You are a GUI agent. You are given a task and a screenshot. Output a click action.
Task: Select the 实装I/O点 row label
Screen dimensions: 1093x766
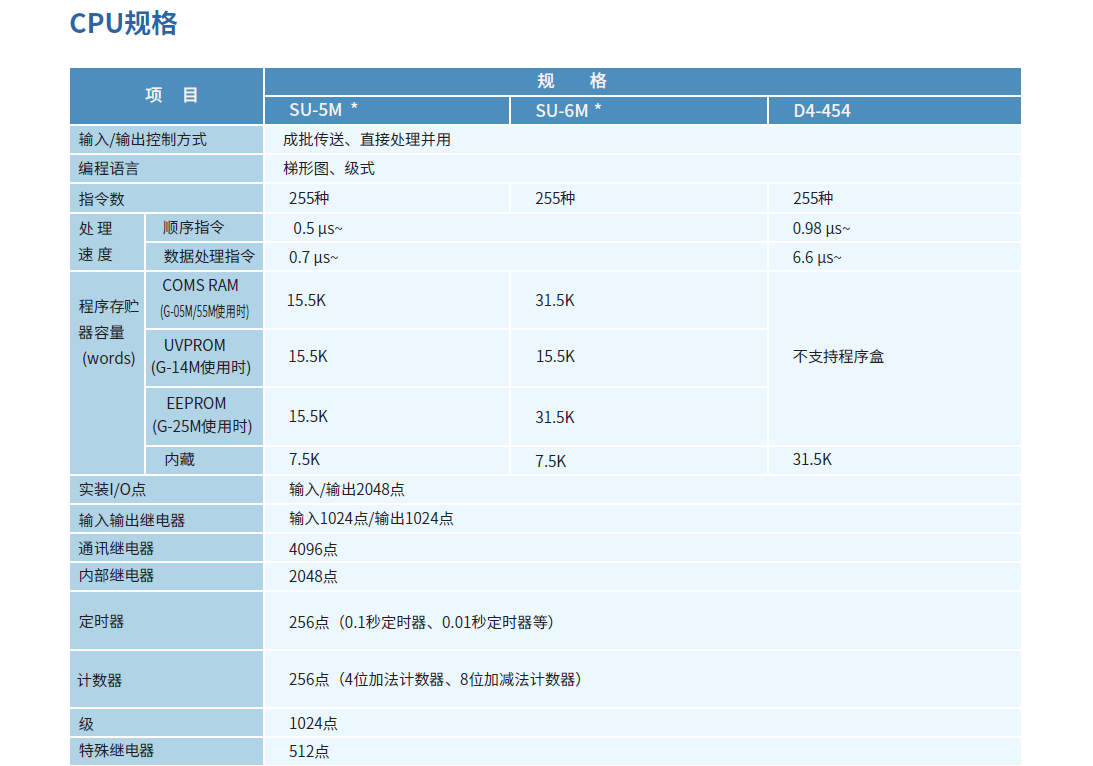(113, 490)
